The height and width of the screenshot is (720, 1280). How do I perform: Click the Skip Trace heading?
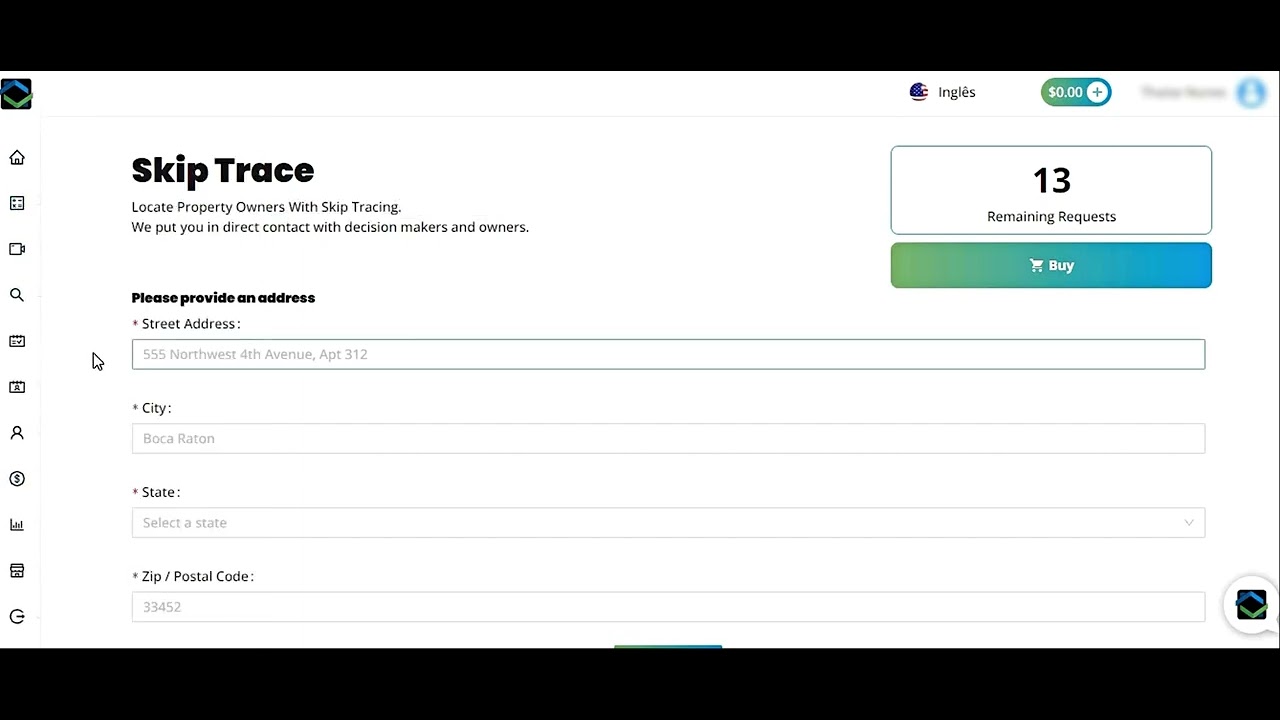pos(223,170)
